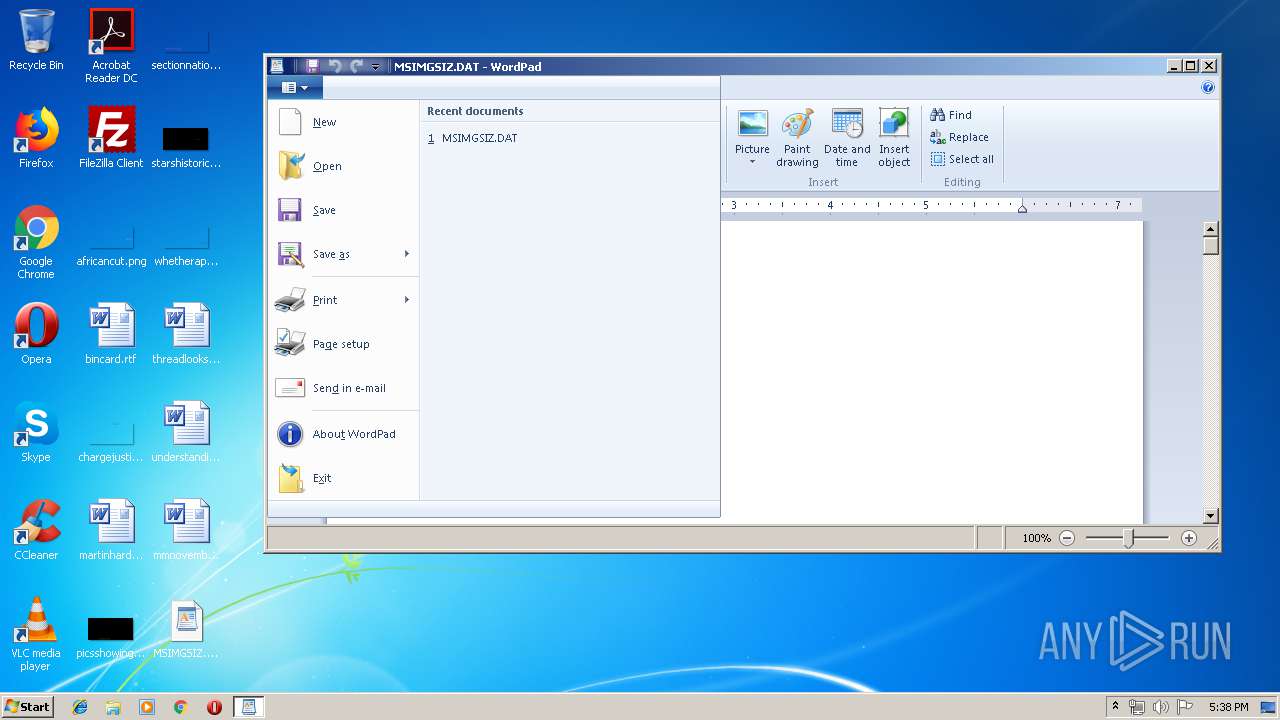Click the Start button
Image resolution: width=1280 pixels, height=720 pixels.
[28, 706]
